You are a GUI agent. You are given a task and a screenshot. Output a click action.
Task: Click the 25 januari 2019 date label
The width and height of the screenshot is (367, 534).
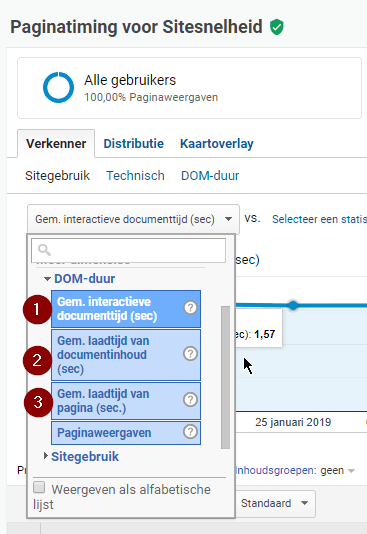(293, 422)
